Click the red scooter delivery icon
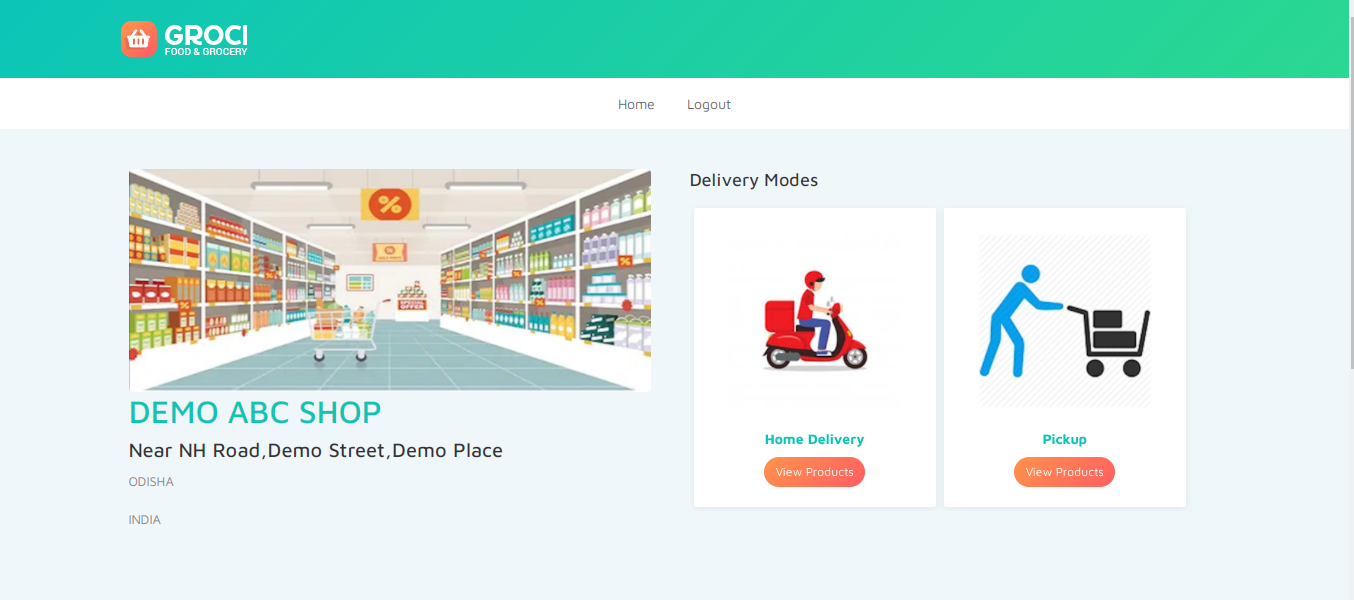 tap(814, 322)
